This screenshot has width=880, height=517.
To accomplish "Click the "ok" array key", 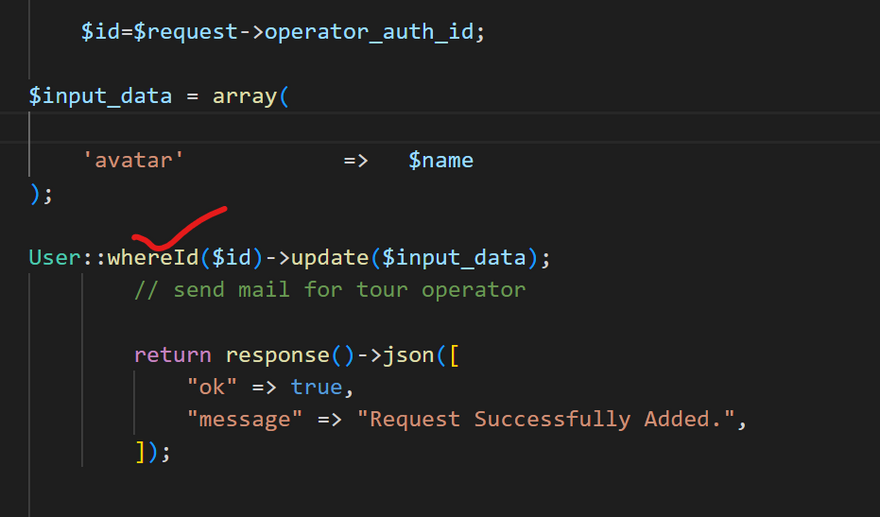I will coord(212,387).
